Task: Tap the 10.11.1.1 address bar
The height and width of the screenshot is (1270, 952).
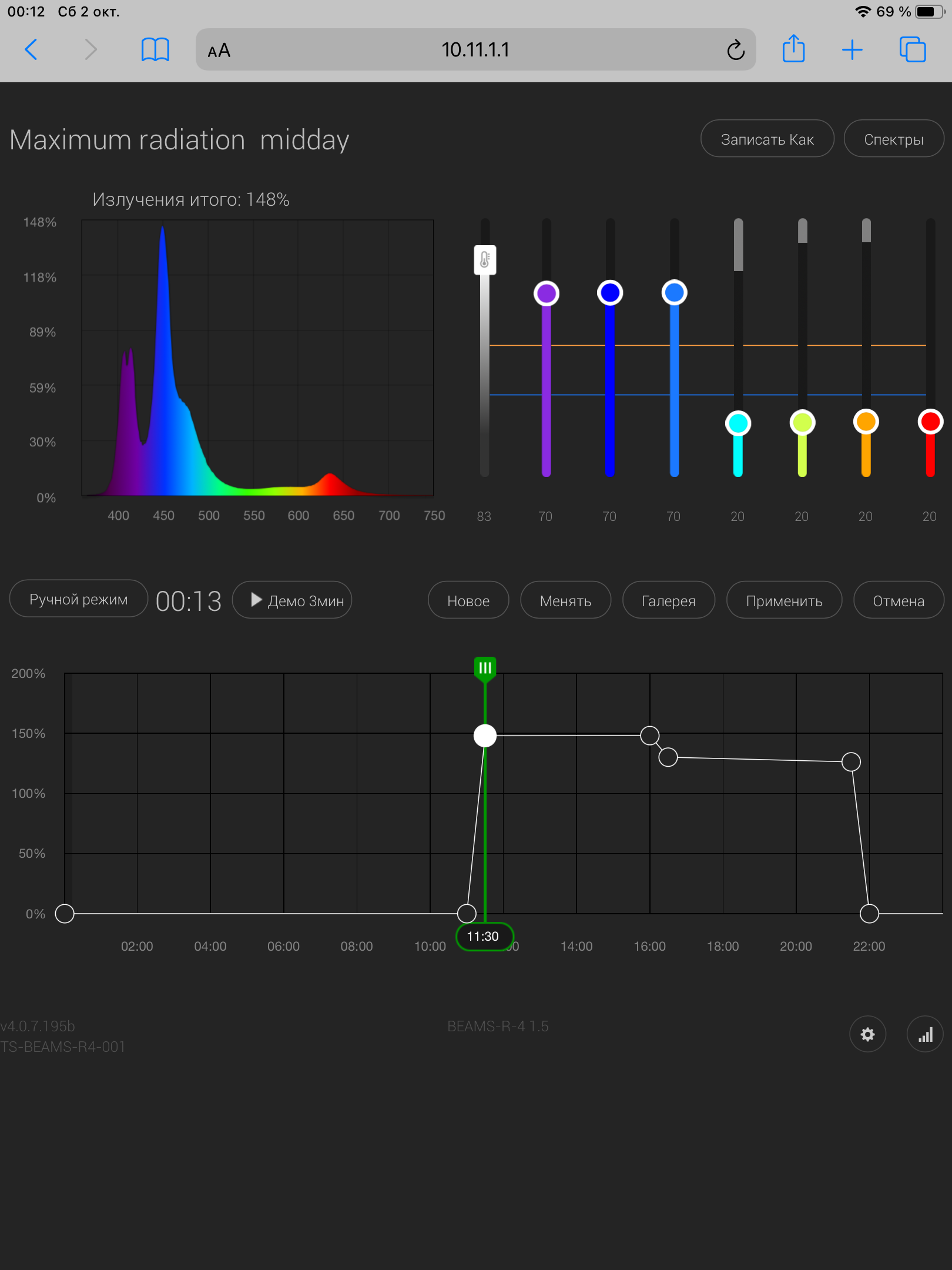Action: coord(475,50)
